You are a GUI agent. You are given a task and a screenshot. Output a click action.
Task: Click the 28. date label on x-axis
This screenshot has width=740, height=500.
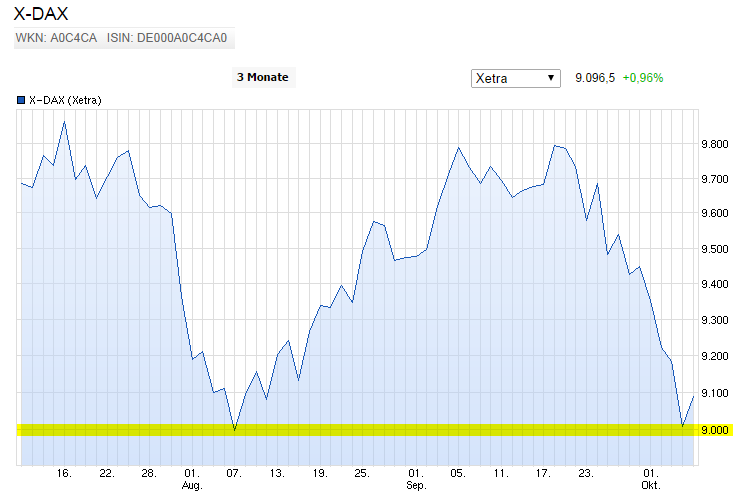tap(149, 474)
